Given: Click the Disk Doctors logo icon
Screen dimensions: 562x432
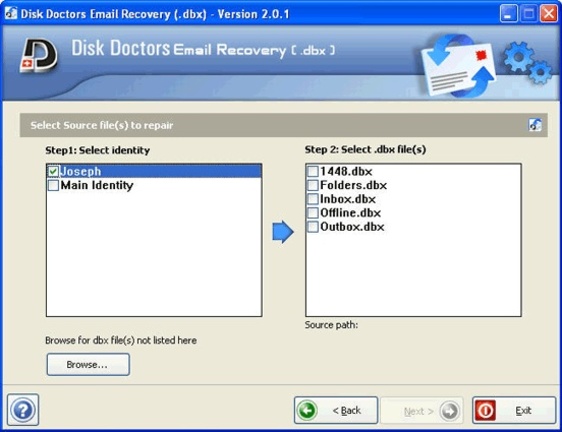Looking at the screenshot, I should click(x=38, y=56).
